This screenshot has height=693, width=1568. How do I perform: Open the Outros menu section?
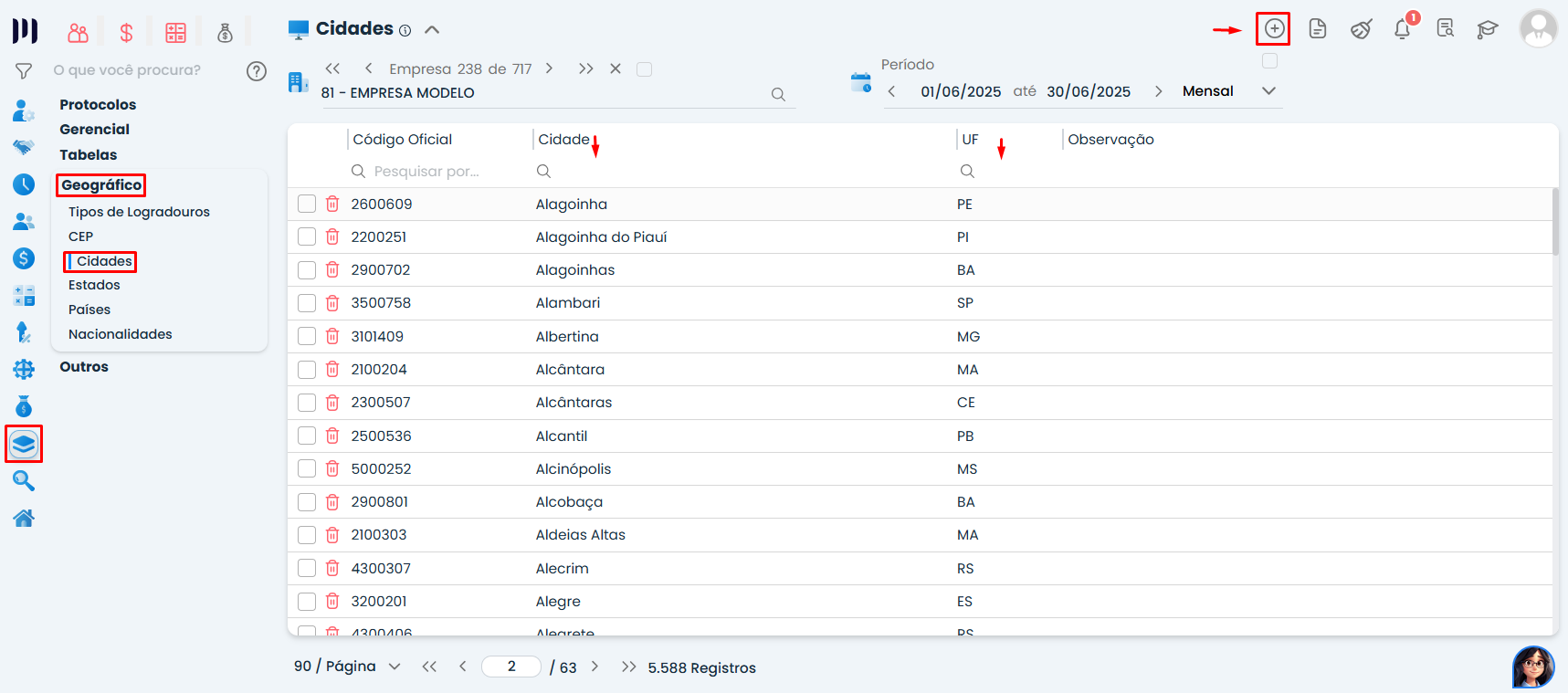(x=84, y=367)
